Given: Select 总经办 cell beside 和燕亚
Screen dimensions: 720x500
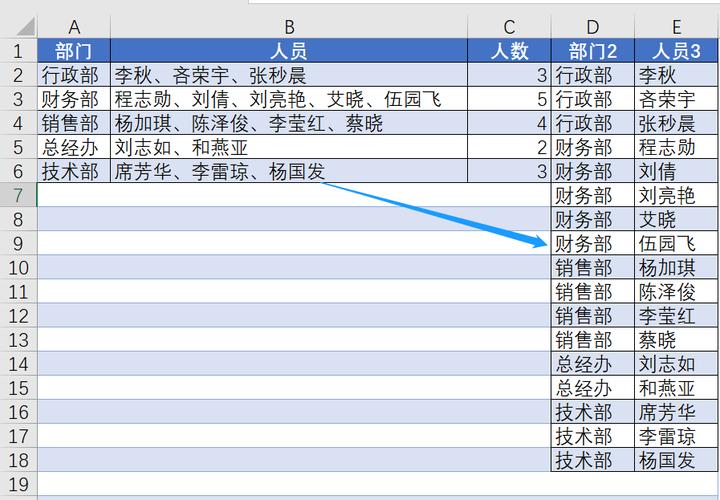Looking at the screenshot, I should click(x=592, y=388).
